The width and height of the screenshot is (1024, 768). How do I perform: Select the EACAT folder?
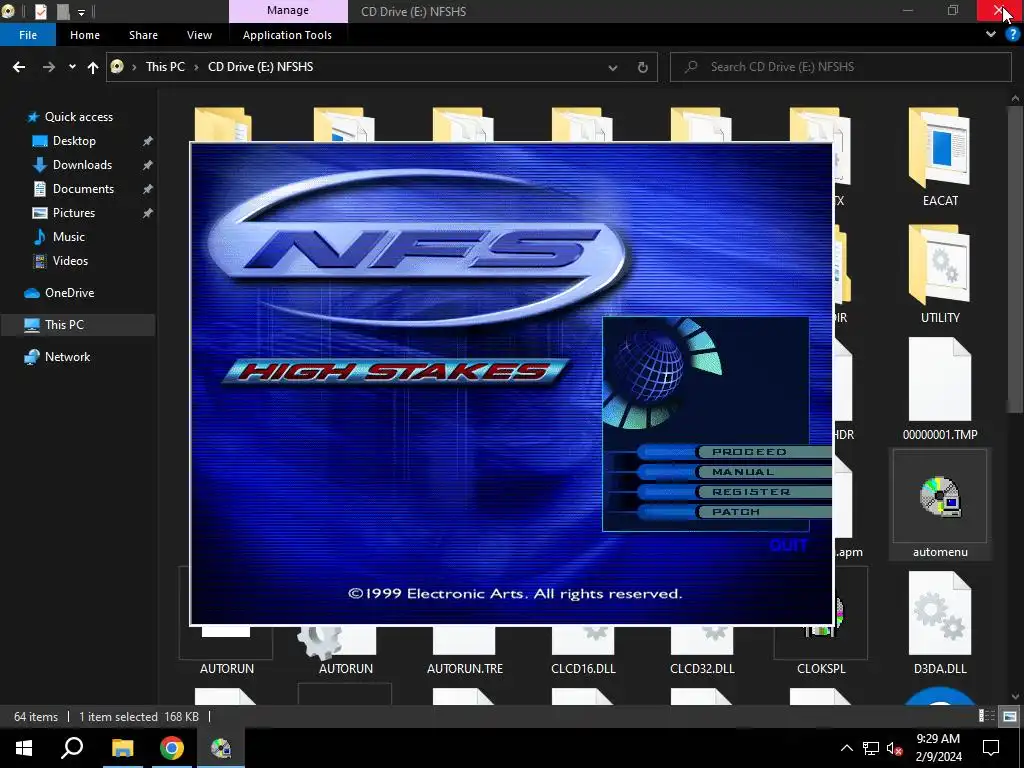tap(940, 157)
